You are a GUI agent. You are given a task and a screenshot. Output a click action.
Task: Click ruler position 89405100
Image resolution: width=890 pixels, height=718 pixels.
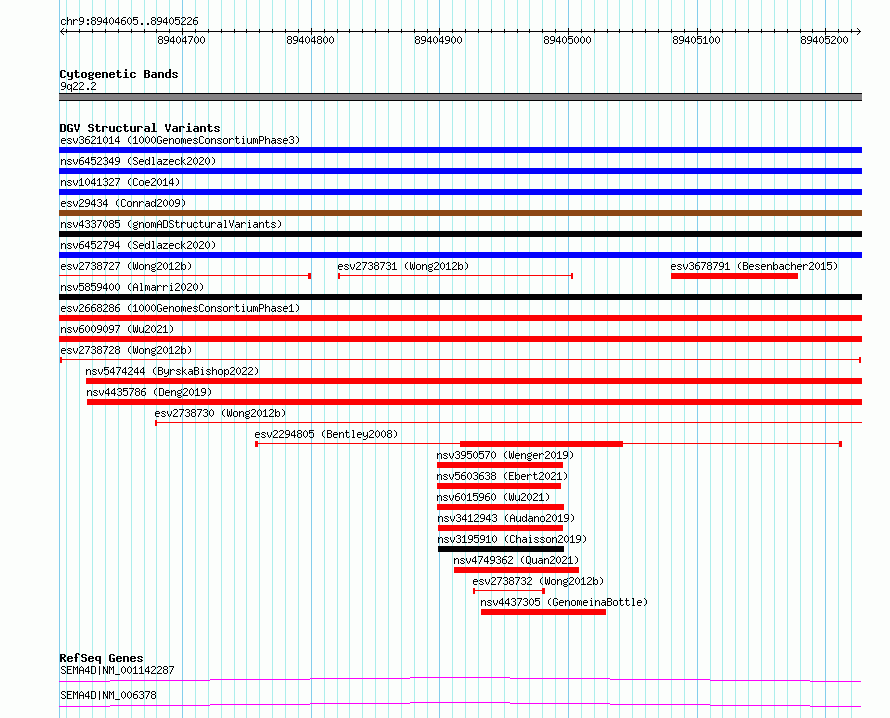(x=696, y=40)
